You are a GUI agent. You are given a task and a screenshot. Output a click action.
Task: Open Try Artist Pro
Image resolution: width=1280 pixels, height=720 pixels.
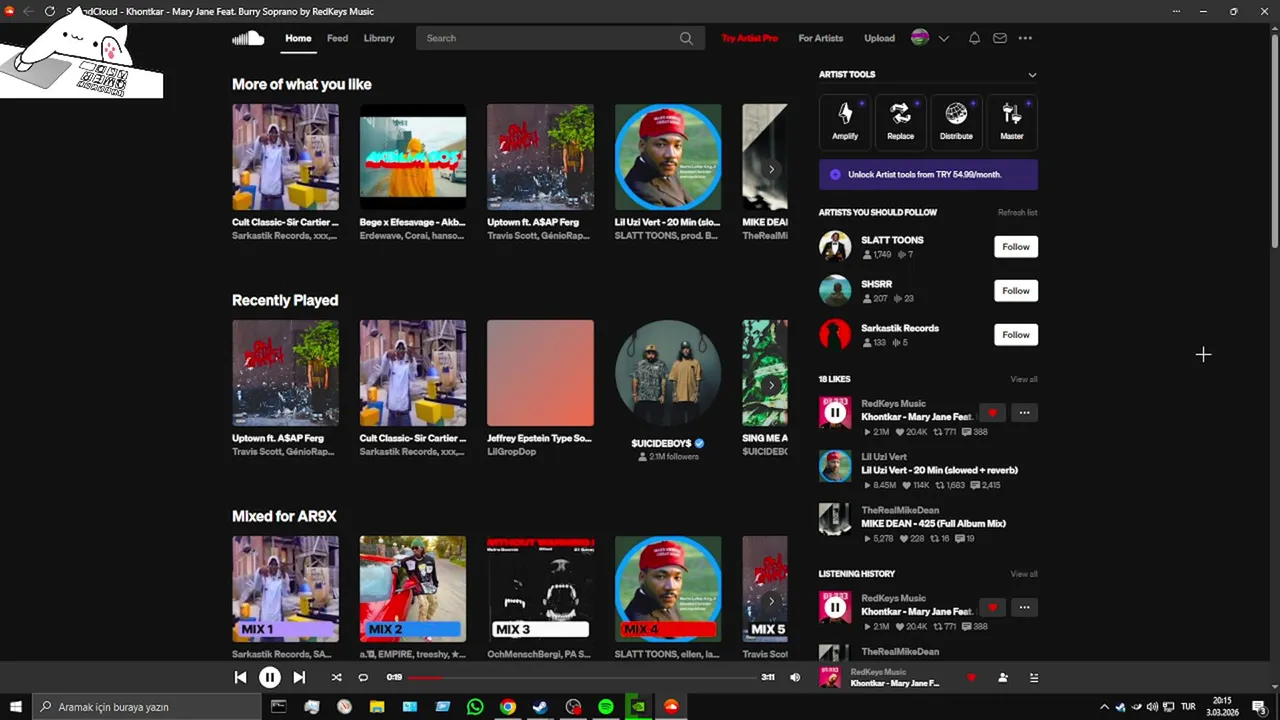[750, 38]
